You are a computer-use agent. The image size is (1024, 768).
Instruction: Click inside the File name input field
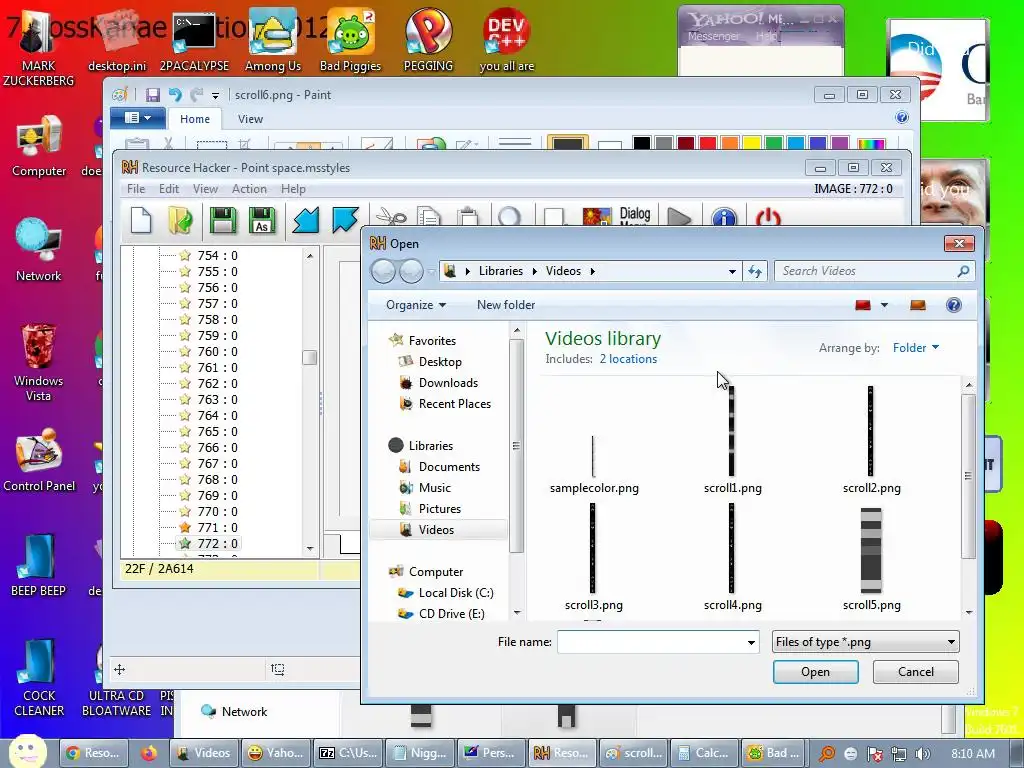[x=650, y=643]
